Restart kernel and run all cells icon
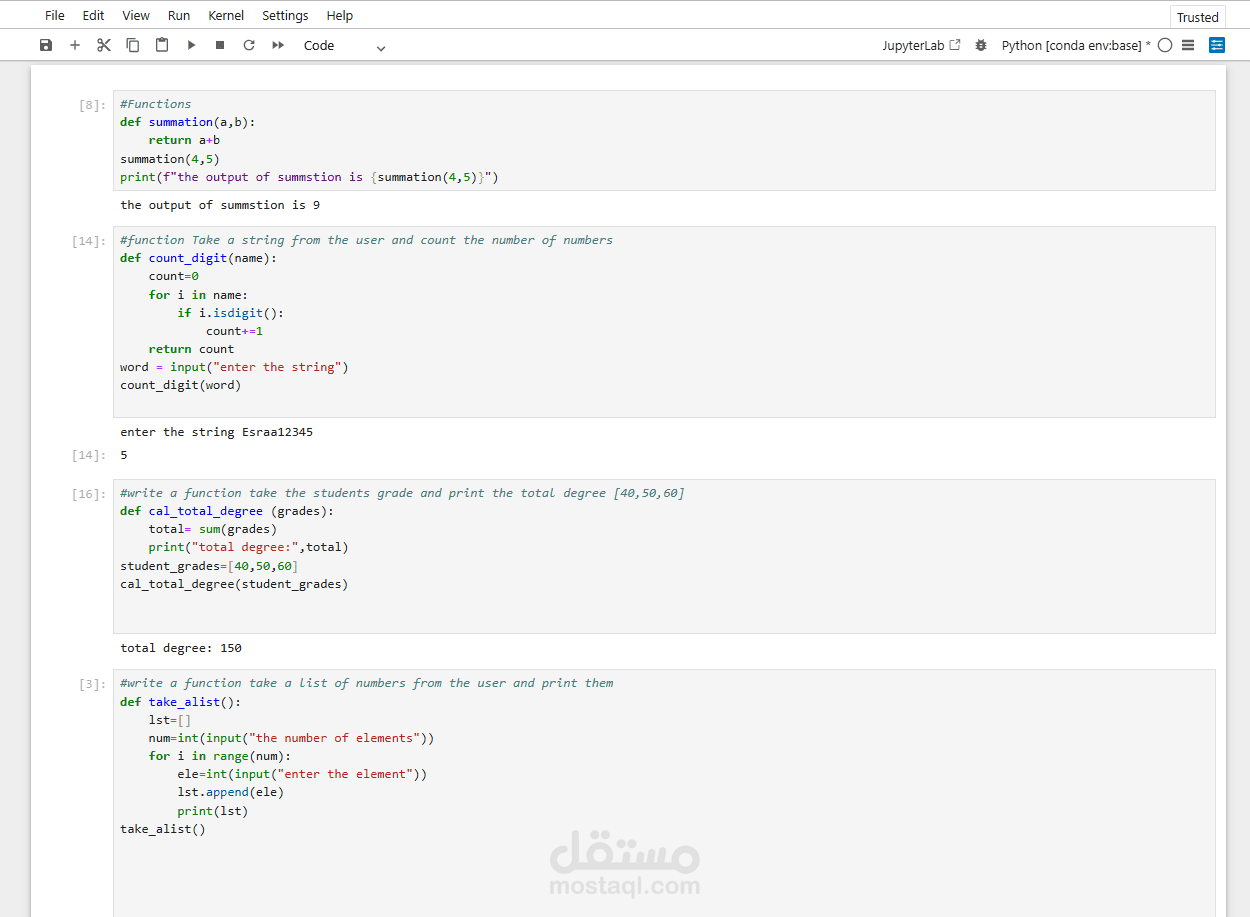 click(x=278, y=45)
